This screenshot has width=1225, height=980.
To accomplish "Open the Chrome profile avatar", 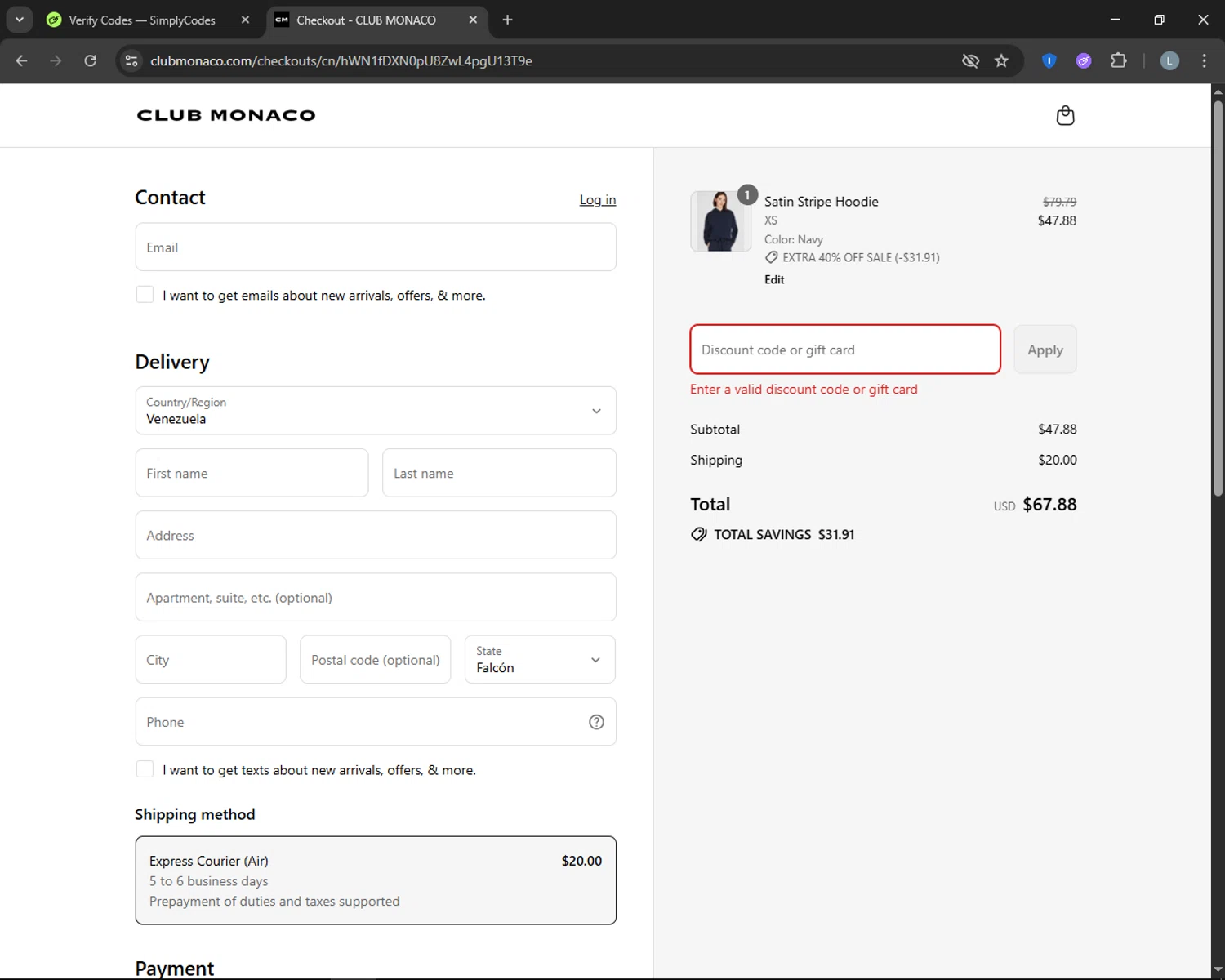I will point(1169,60).
